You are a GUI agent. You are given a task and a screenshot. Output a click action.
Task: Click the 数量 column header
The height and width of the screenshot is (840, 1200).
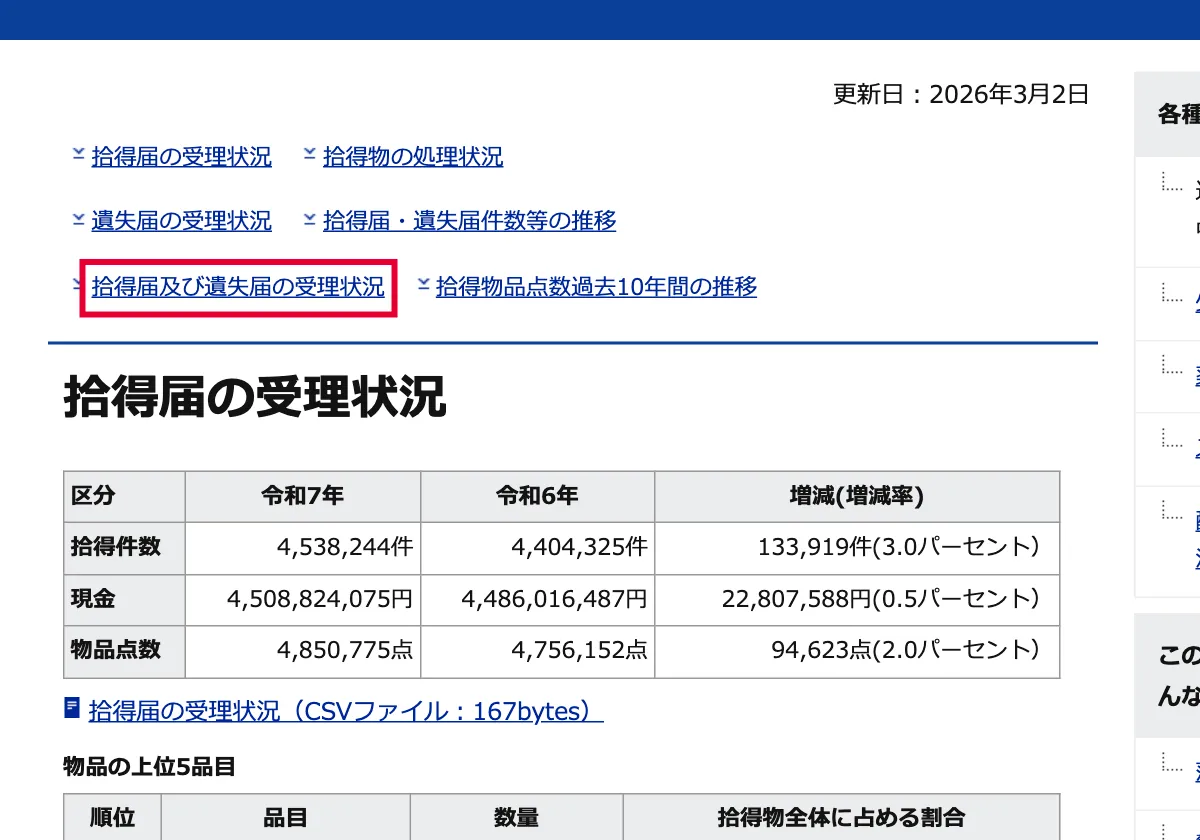tap(517, 818)
